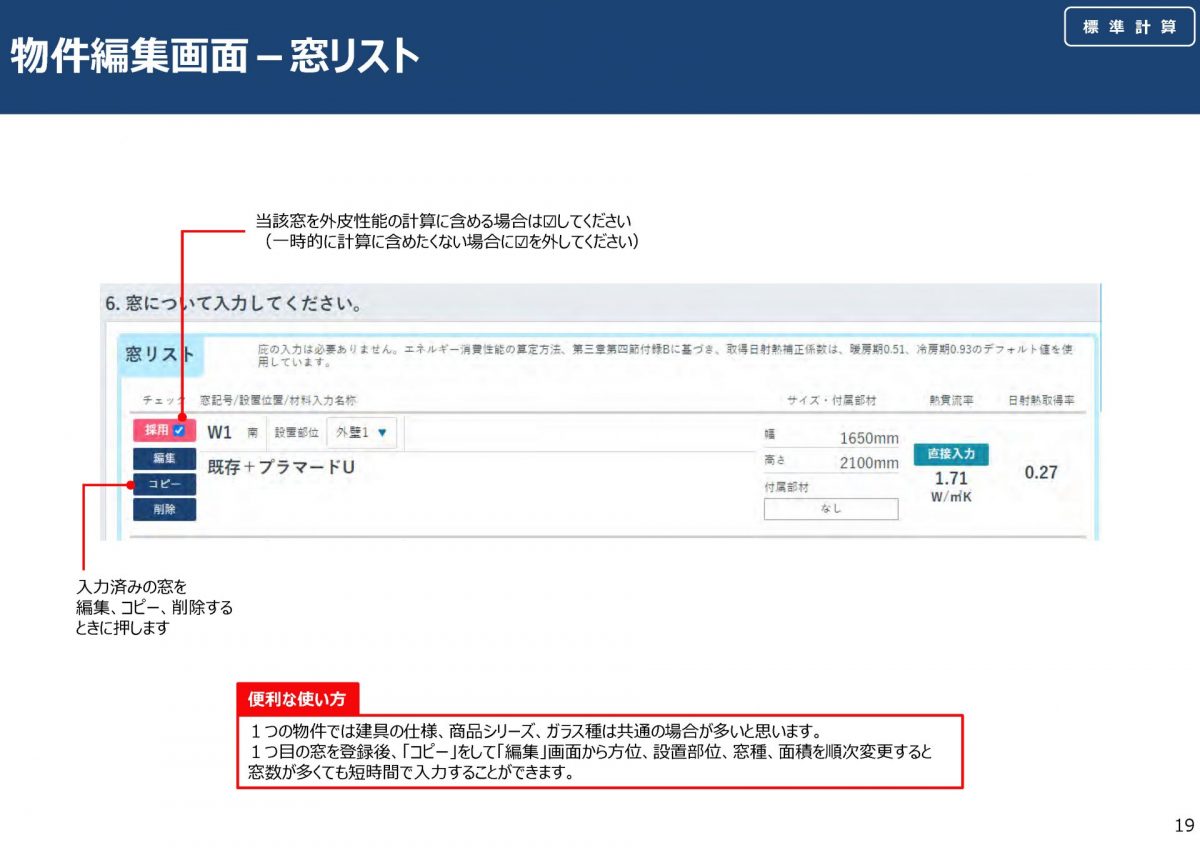Viewport: 1200px width, 848px height.
Task: Click the 編集 button for window W1
Action: coord(164,458)
